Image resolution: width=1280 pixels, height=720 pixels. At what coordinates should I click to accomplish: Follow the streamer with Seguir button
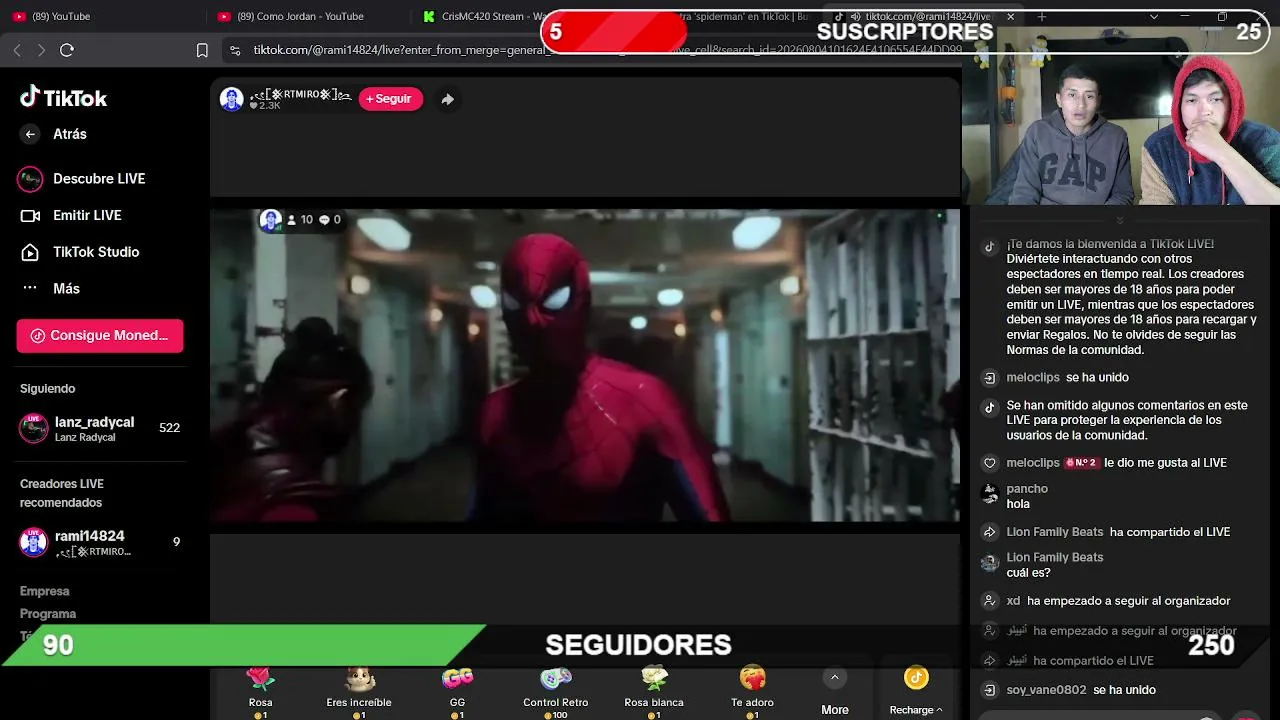pyautogui.click(x=390, y=99)
